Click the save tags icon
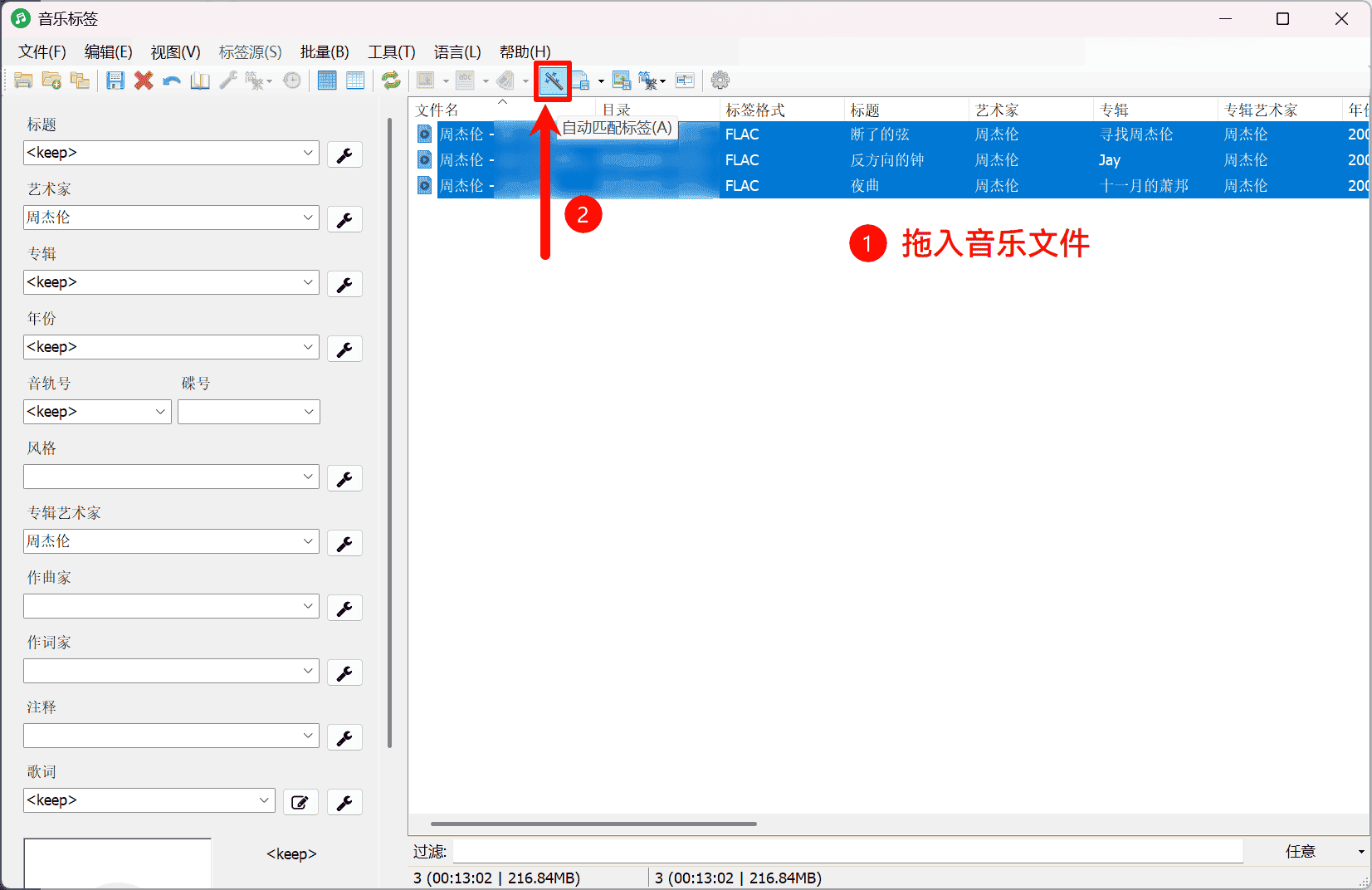The width and height of the screenshot is (1372, 890). tap(115, 80)
